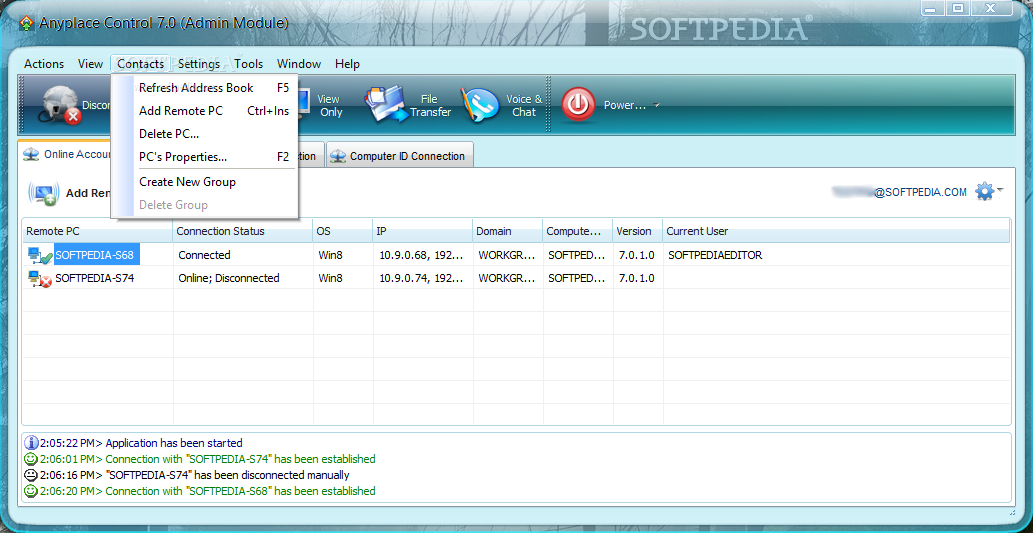Click log entry S74 disconnected manually

tap(228, 475)
